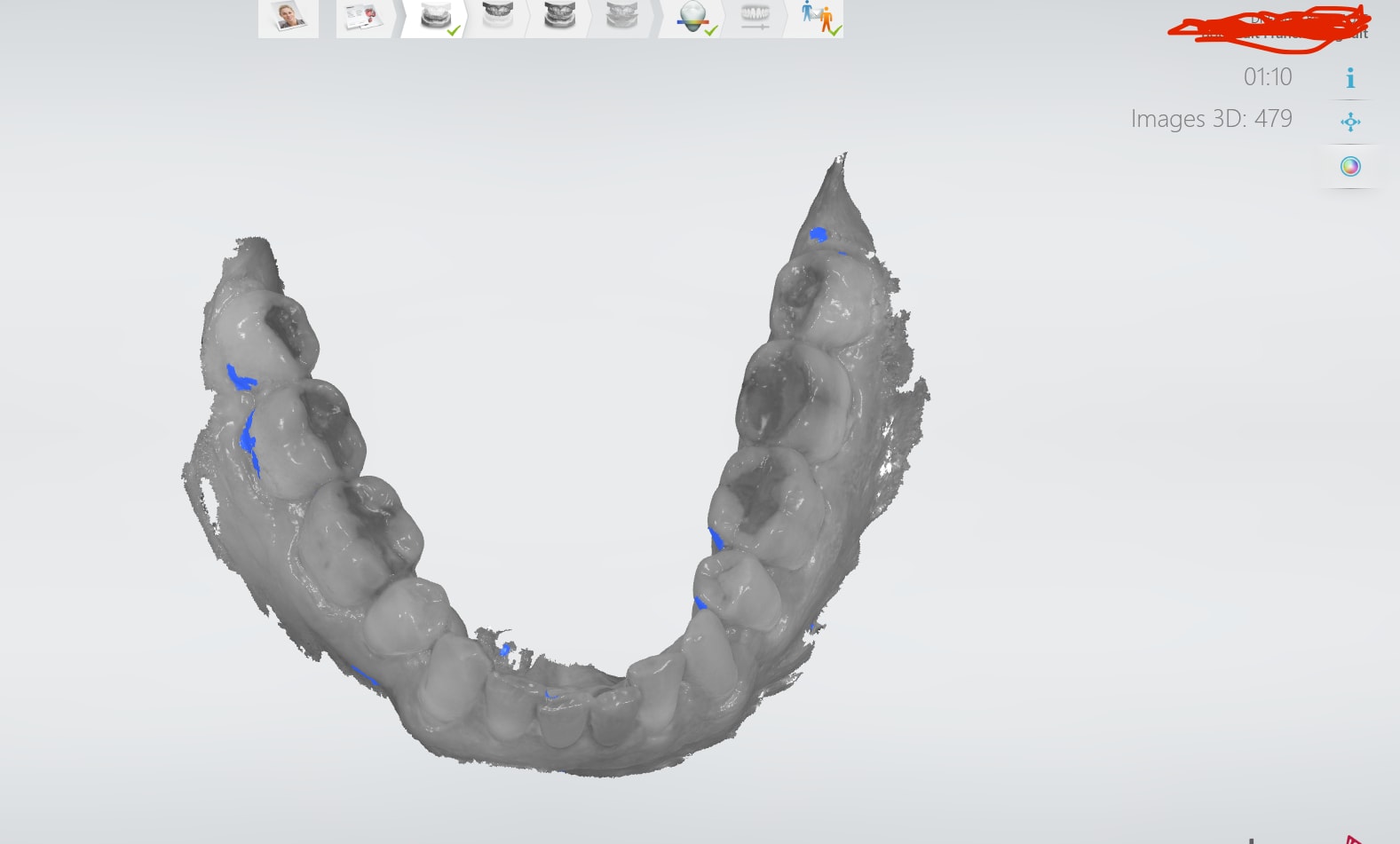Show scan information via the 'i' icon
Screen dimensions: 1400x844
pyautogui.click(x=1350, y=78)
